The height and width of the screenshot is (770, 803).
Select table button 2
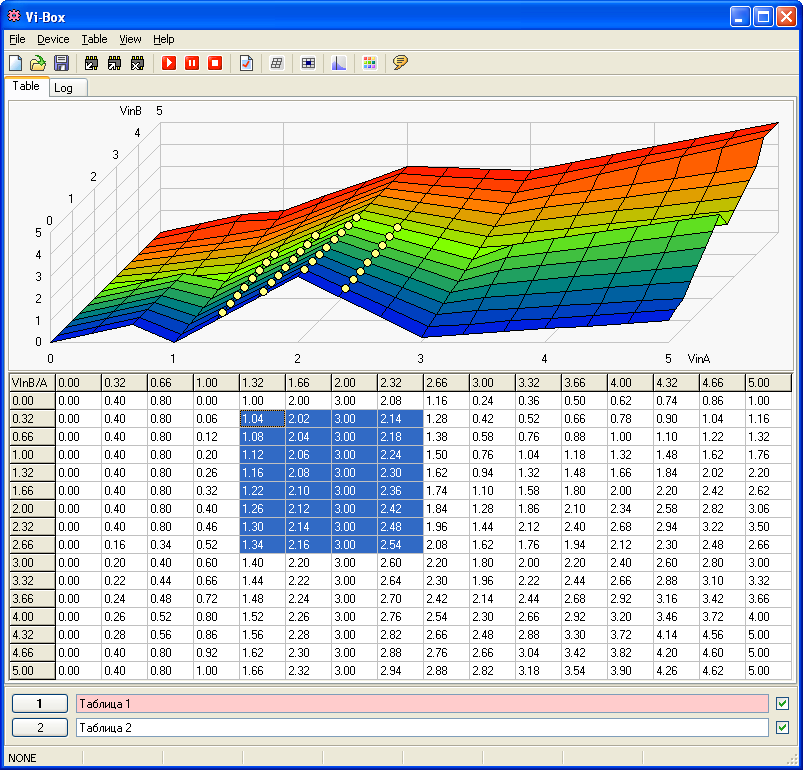coord(39,728)
